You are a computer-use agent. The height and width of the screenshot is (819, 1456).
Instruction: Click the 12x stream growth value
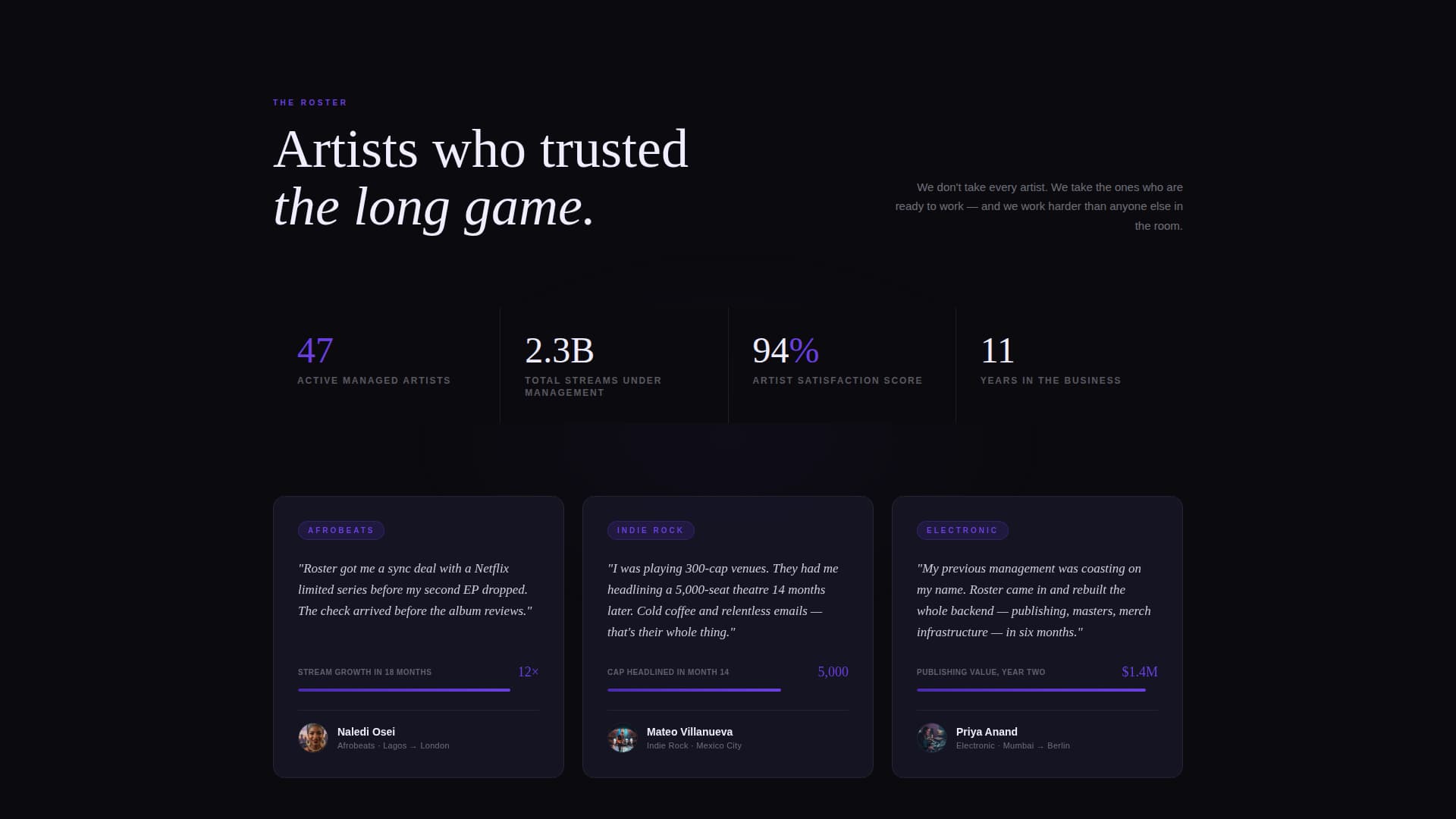[528, 671]
